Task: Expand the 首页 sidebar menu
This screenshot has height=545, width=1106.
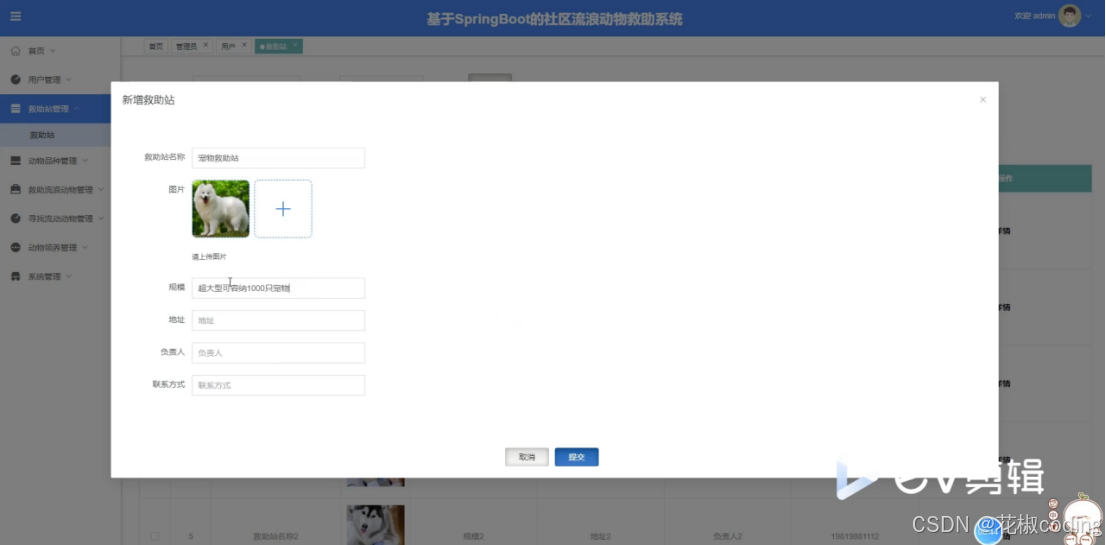Action: click(53, 51)
